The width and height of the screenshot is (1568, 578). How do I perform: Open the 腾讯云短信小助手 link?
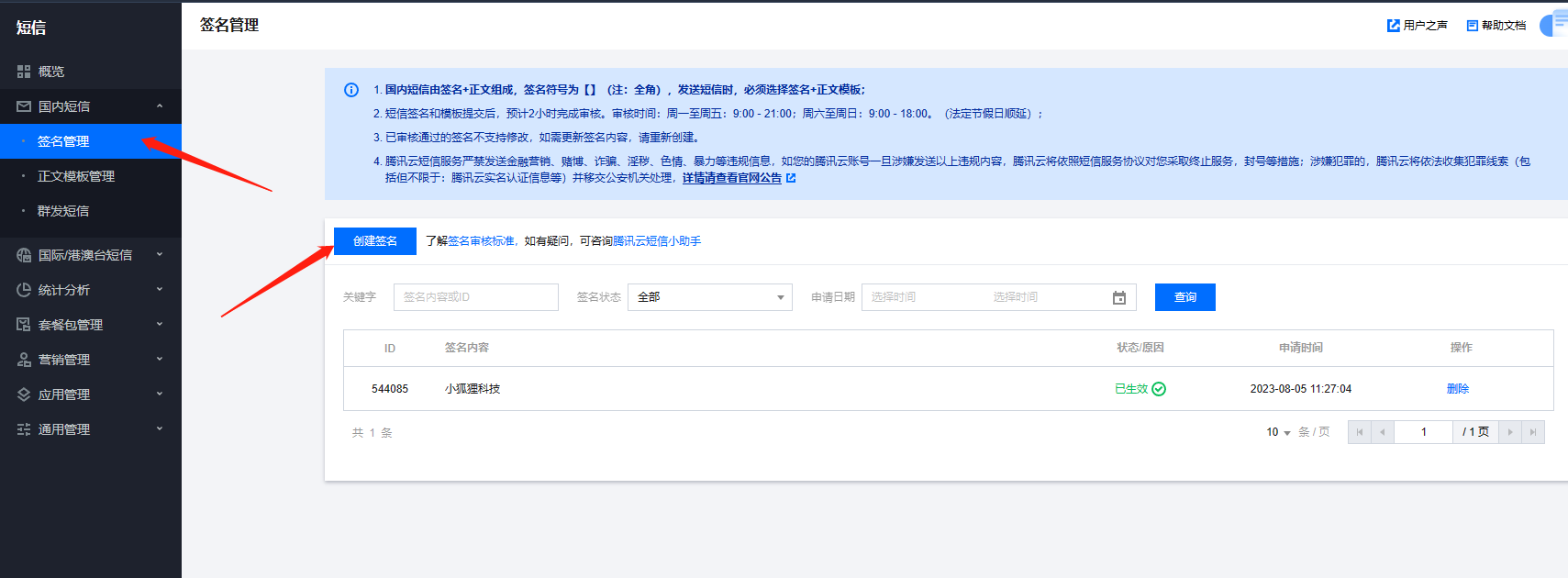coord(657,241)
